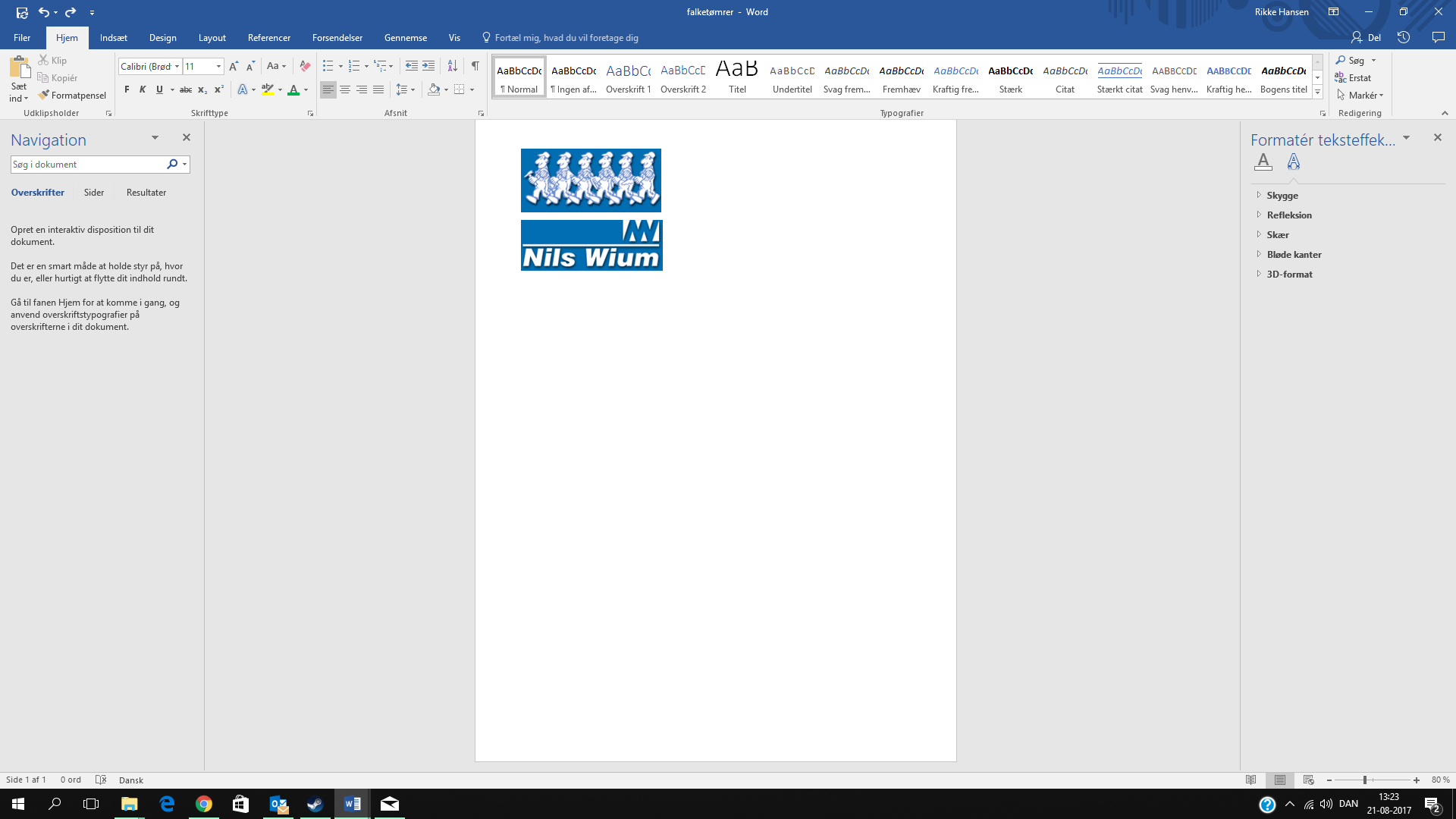Undo the last action
This screenshot has height=819, width=1456.
[43, 12]
